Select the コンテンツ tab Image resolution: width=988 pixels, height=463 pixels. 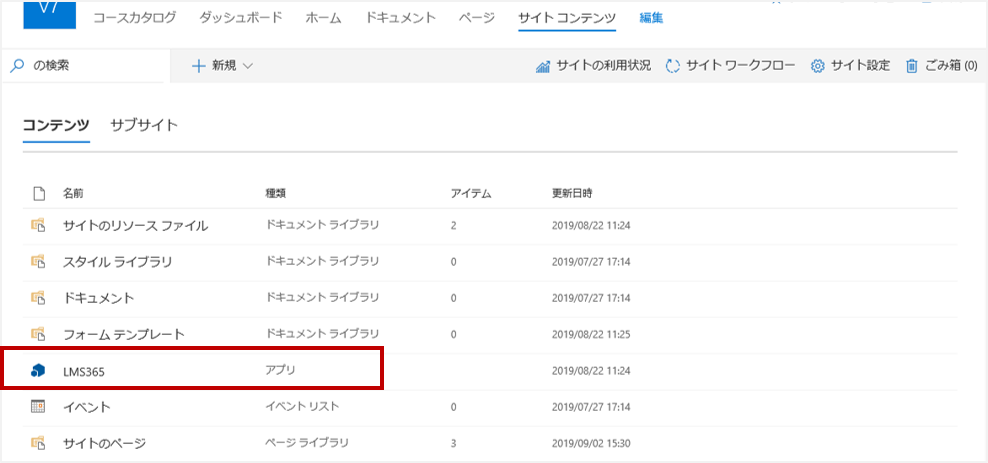pos(56,125)
